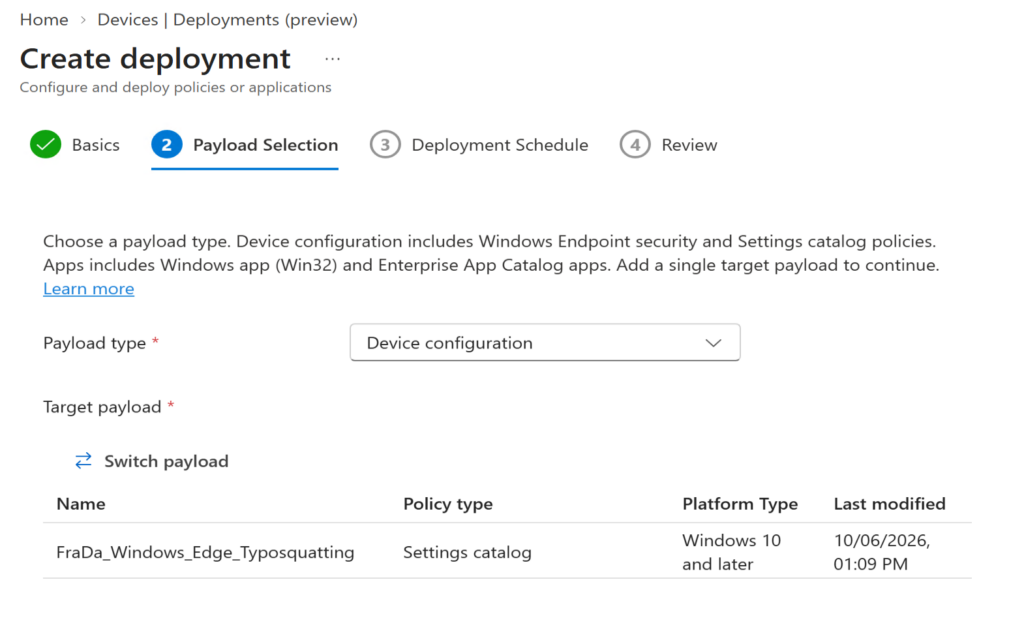Sort by Name column header
Viewport: 1024px width, 629px height.
pos(81,504)
